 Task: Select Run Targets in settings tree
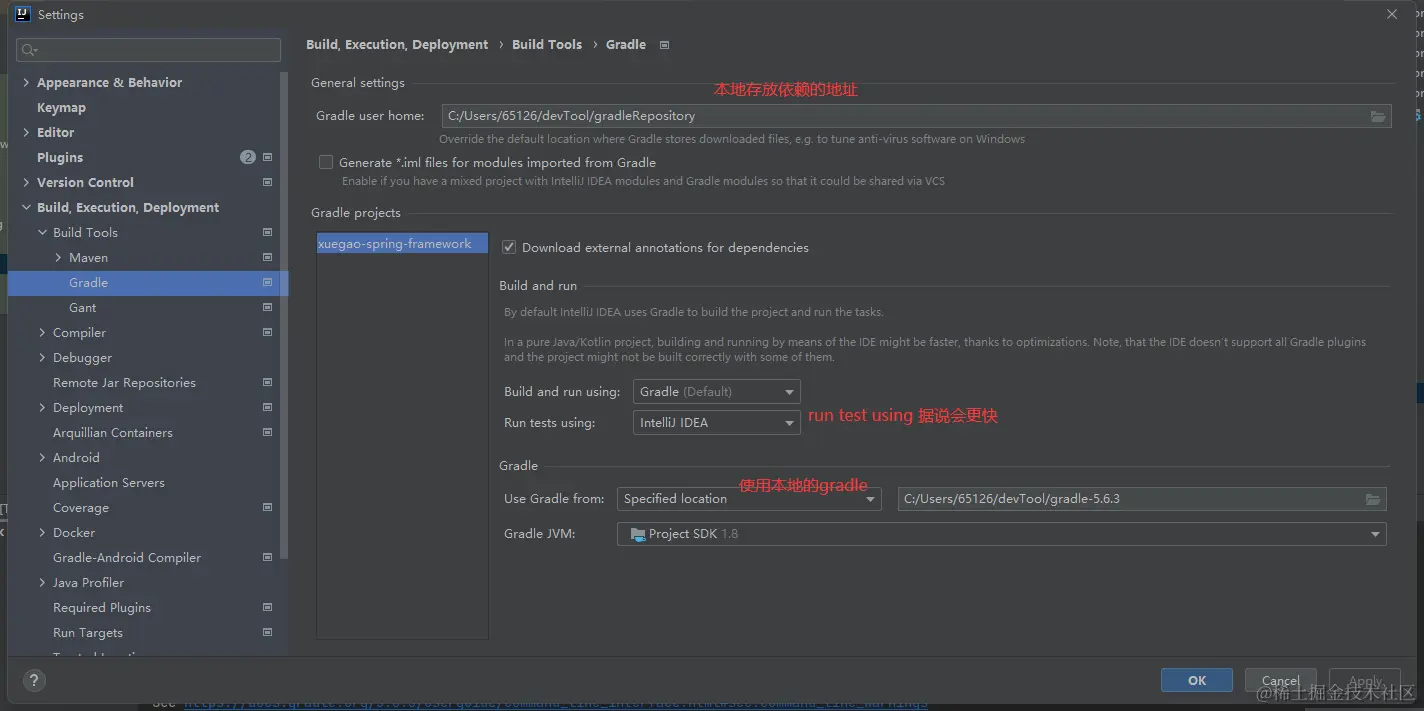[x=88, y=632]
